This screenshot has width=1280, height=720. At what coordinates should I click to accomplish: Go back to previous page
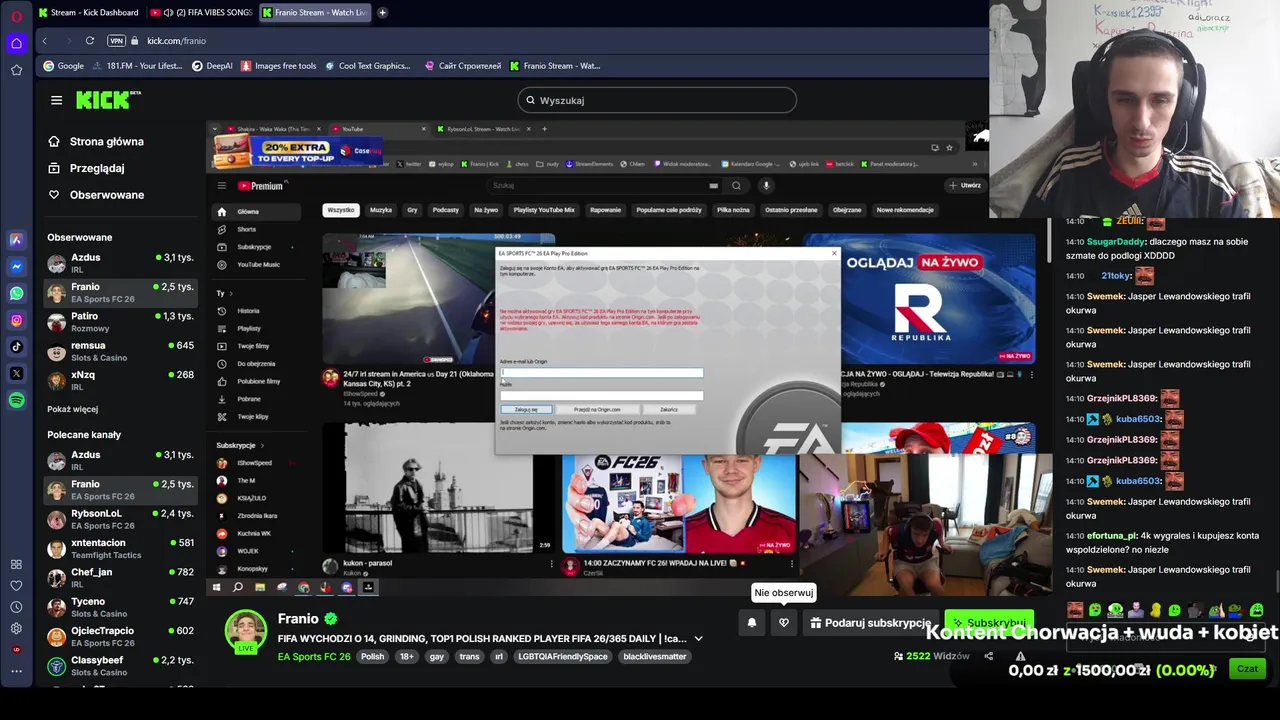pos(44,41)
